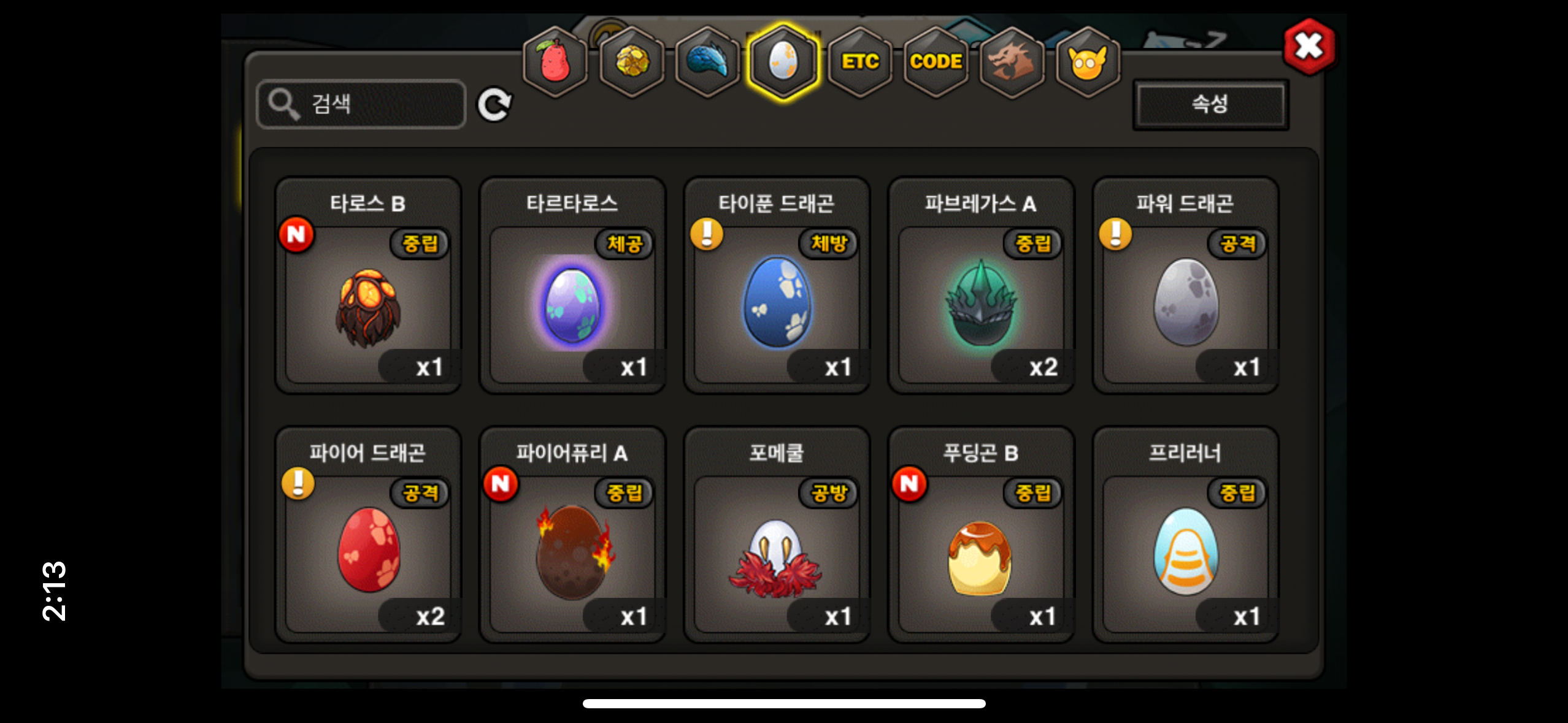Choose the 푸딩곤 B pudding egg
This screenshot has height=723, width=1568.
[981, 535]
